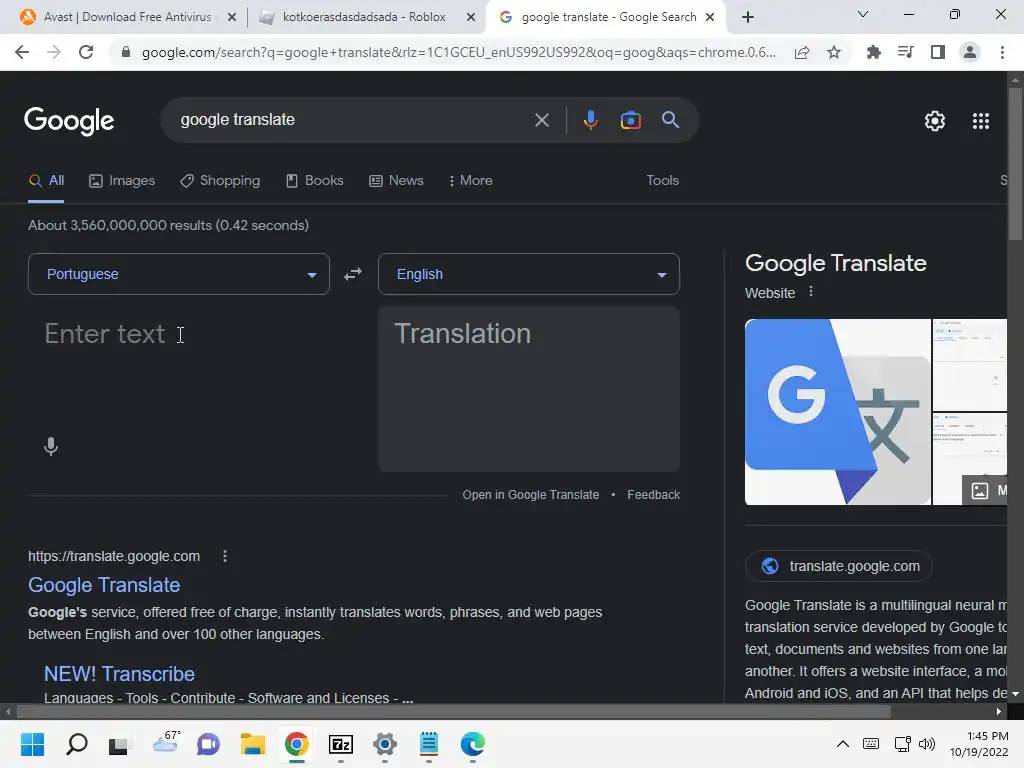Image resolution: width=1024 pixels, height=768 pixels.
Task: Open Chat app from taskbar
Action: 208,744
